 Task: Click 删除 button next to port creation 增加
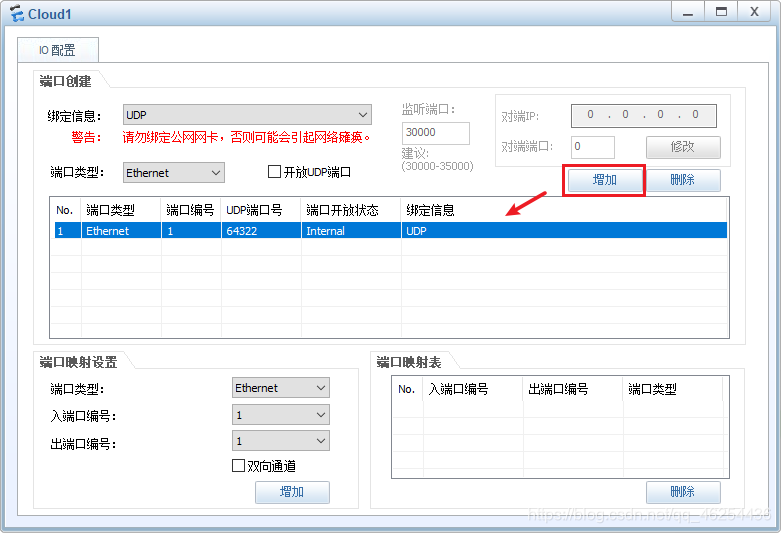click(683, 180)
